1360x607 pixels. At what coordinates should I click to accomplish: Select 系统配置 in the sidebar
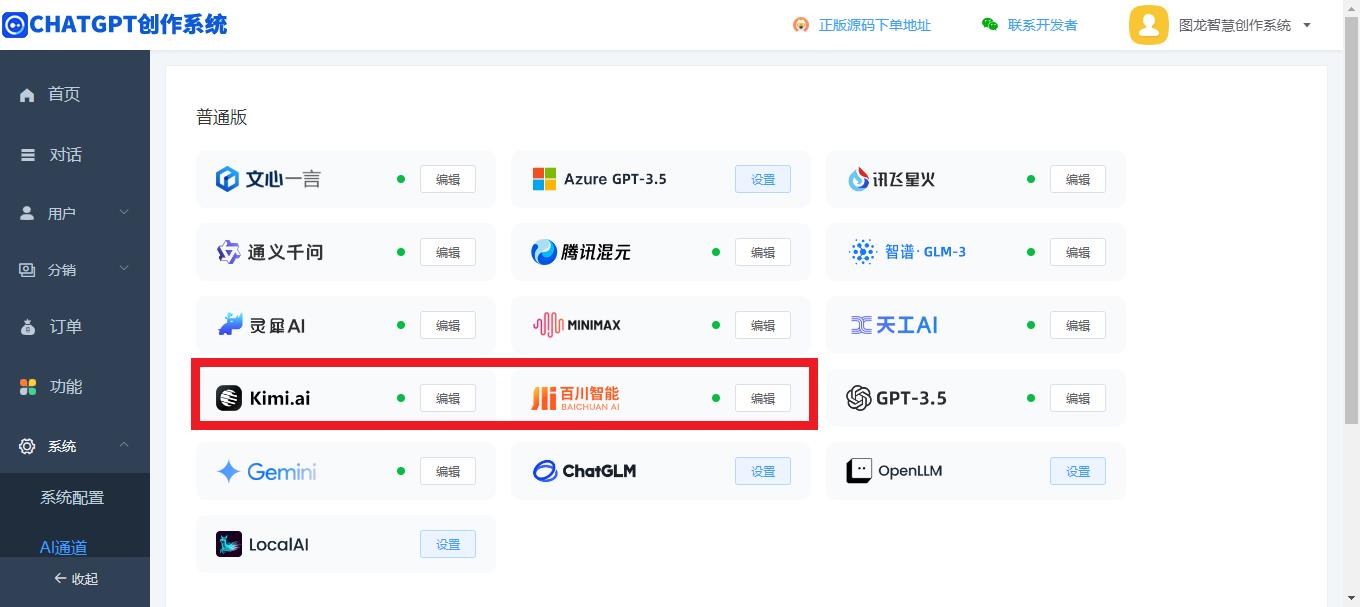[72, 498]
